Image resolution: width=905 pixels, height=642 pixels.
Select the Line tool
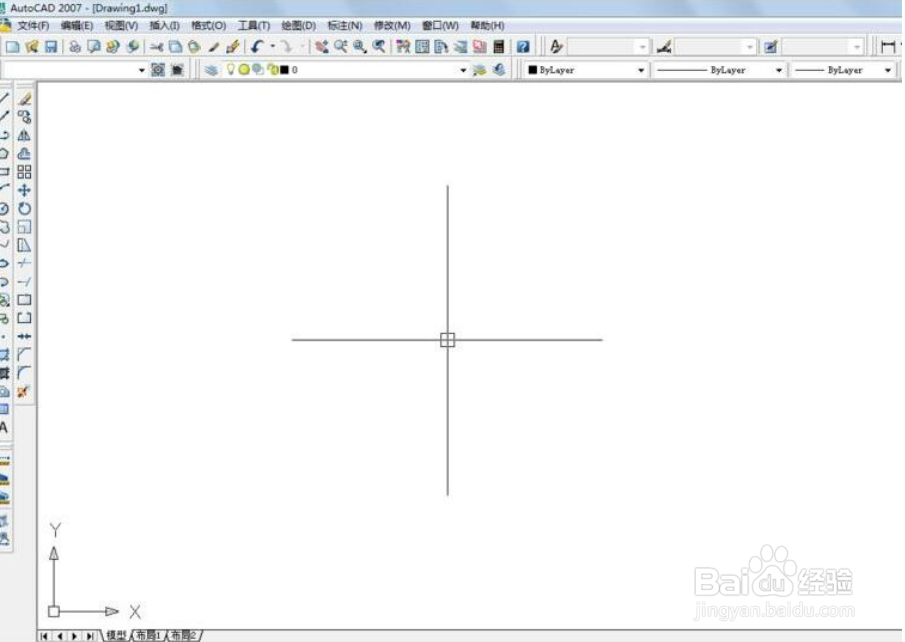pos(7,97)
